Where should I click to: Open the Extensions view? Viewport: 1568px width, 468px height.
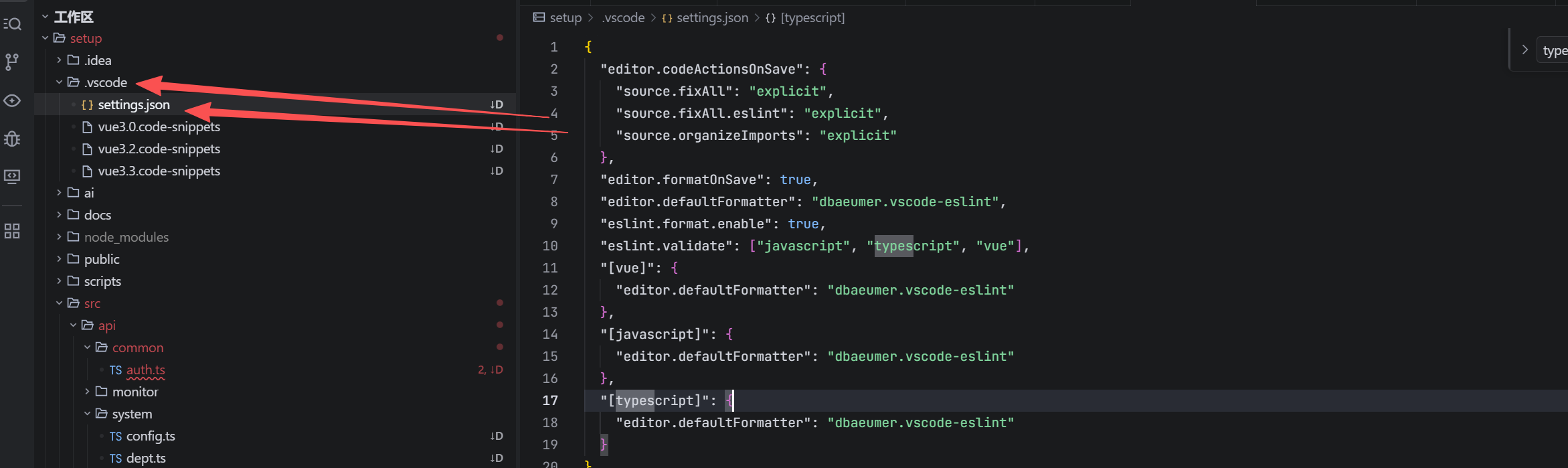(x=12, y=231)
